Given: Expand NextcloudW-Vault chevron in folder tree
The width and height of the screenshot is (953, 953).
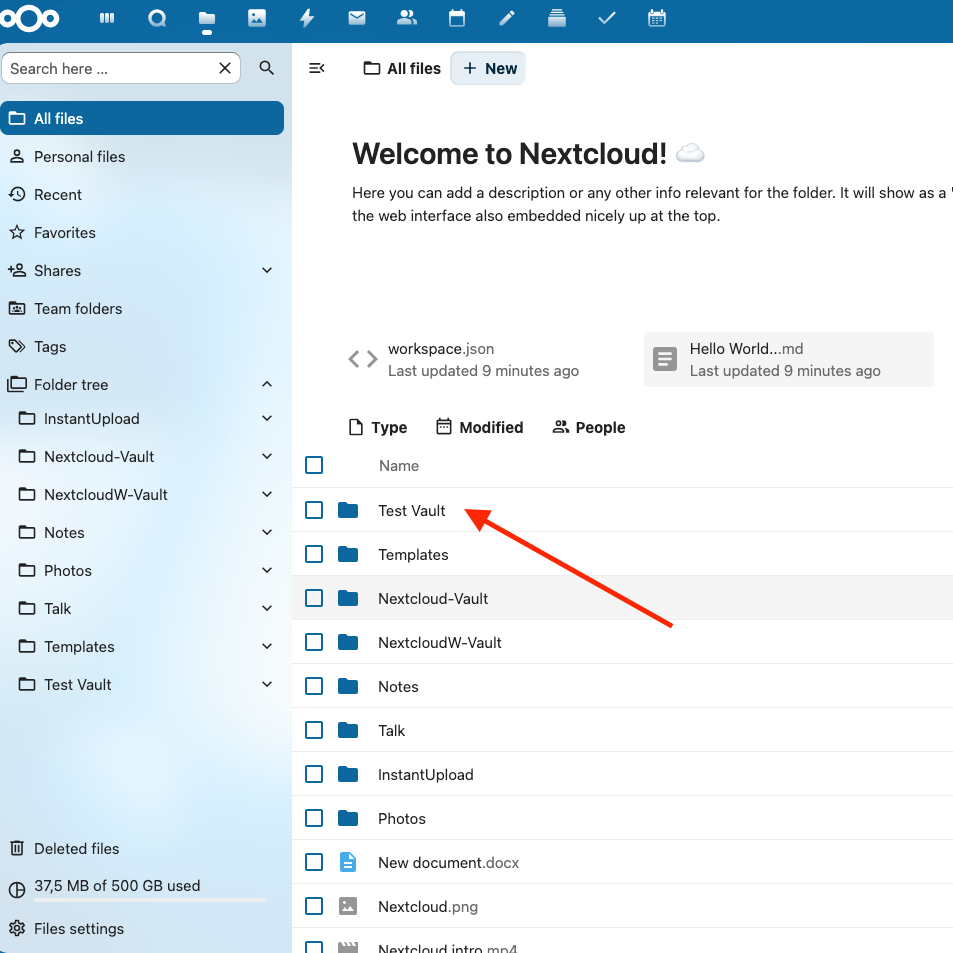Looking at the screenshot, I should point(267,494).
